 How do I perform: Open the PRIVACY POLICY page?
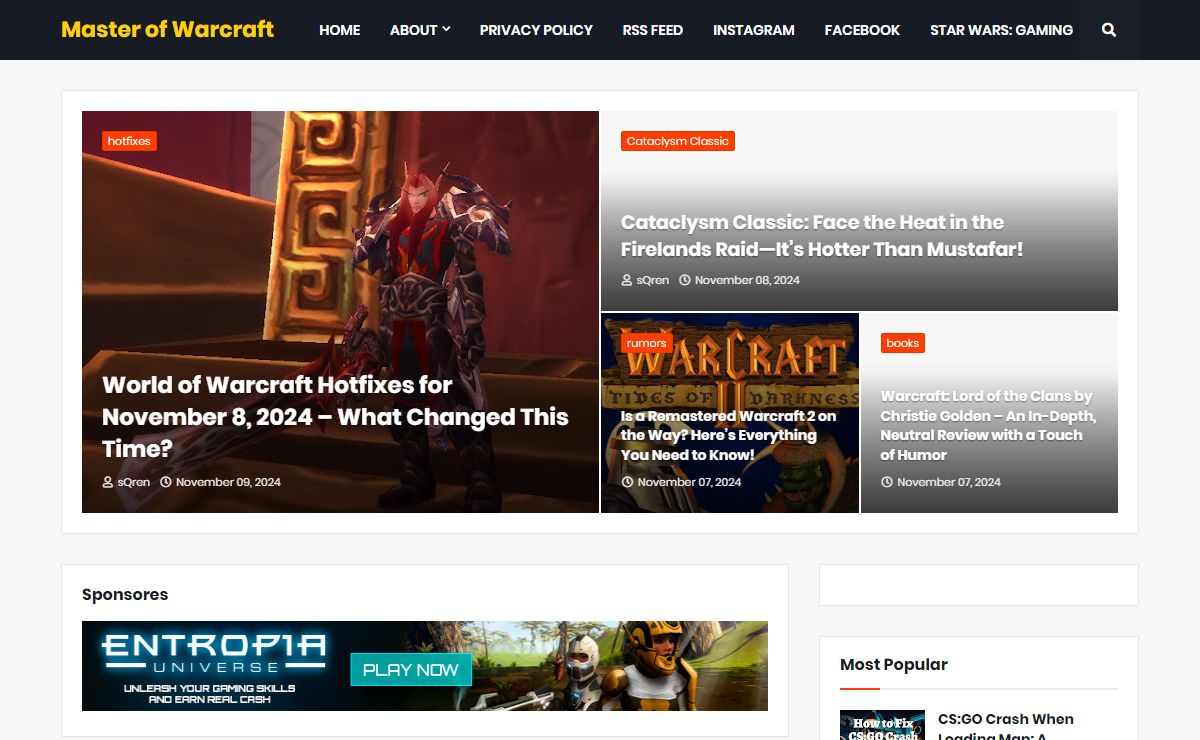click(536, 30)
